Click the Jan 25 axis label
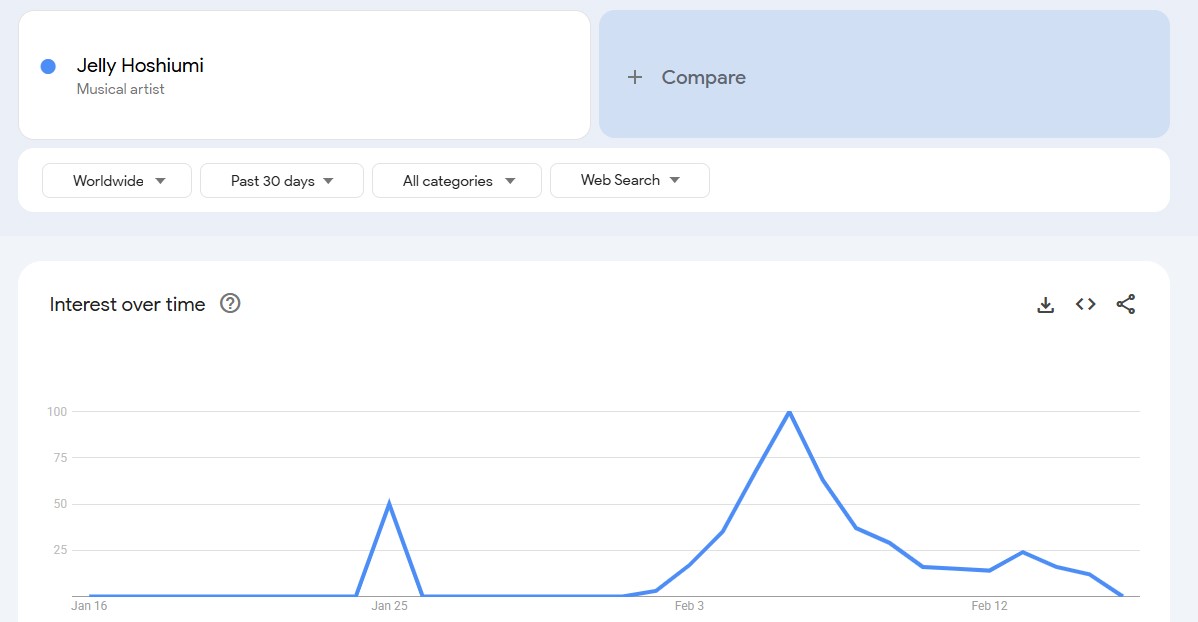This screenshot has width=1198, height=622. coord(390,606)
